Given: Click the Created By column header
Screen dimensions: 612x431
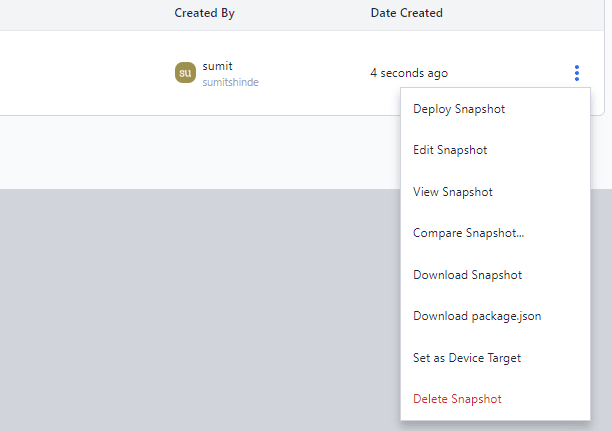Looking at the screenshot, I should pos(205,13).
